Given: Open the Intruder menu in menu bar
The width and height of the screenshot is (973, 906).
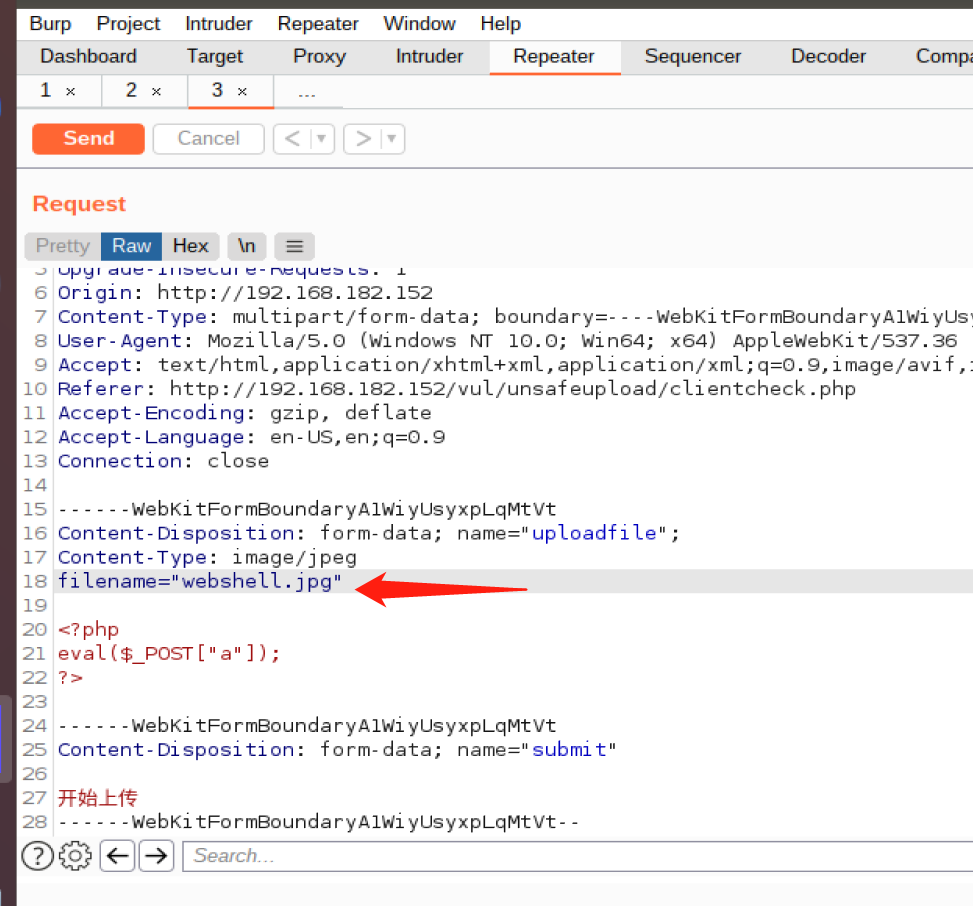Looking at the screenshot, I should (218, 24).
